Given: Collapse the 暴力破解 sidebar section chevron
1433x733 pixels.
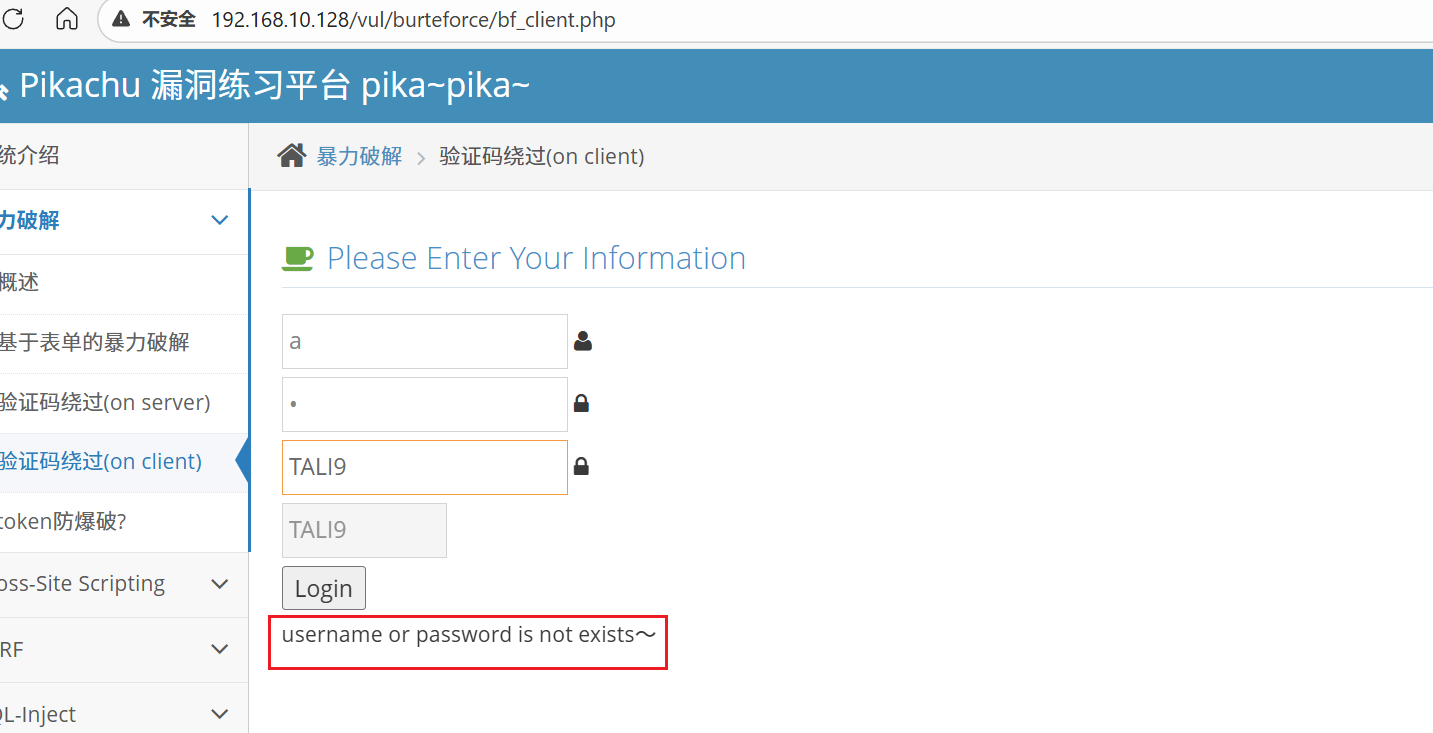Looking at the screenshot, I should coord(221,220).
